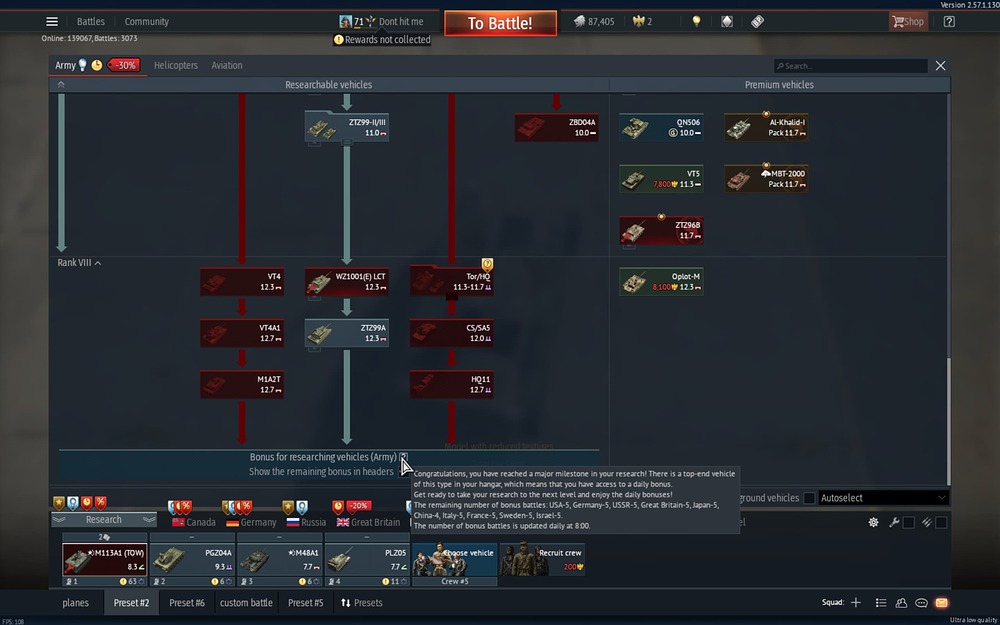Click the -30% discount tag on Army tab
The height and width of the screenshot is (625, 1000).
(124, 65)
